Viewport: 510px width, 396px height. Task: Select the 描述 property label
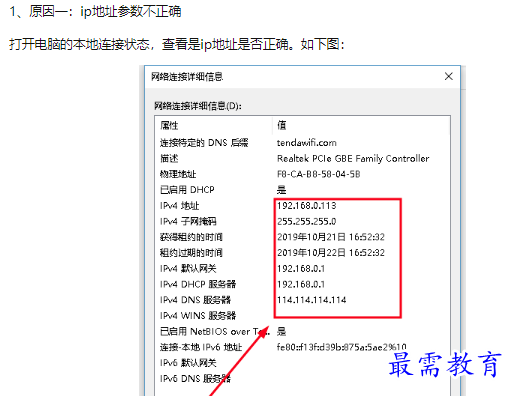[x=169, y=158]
